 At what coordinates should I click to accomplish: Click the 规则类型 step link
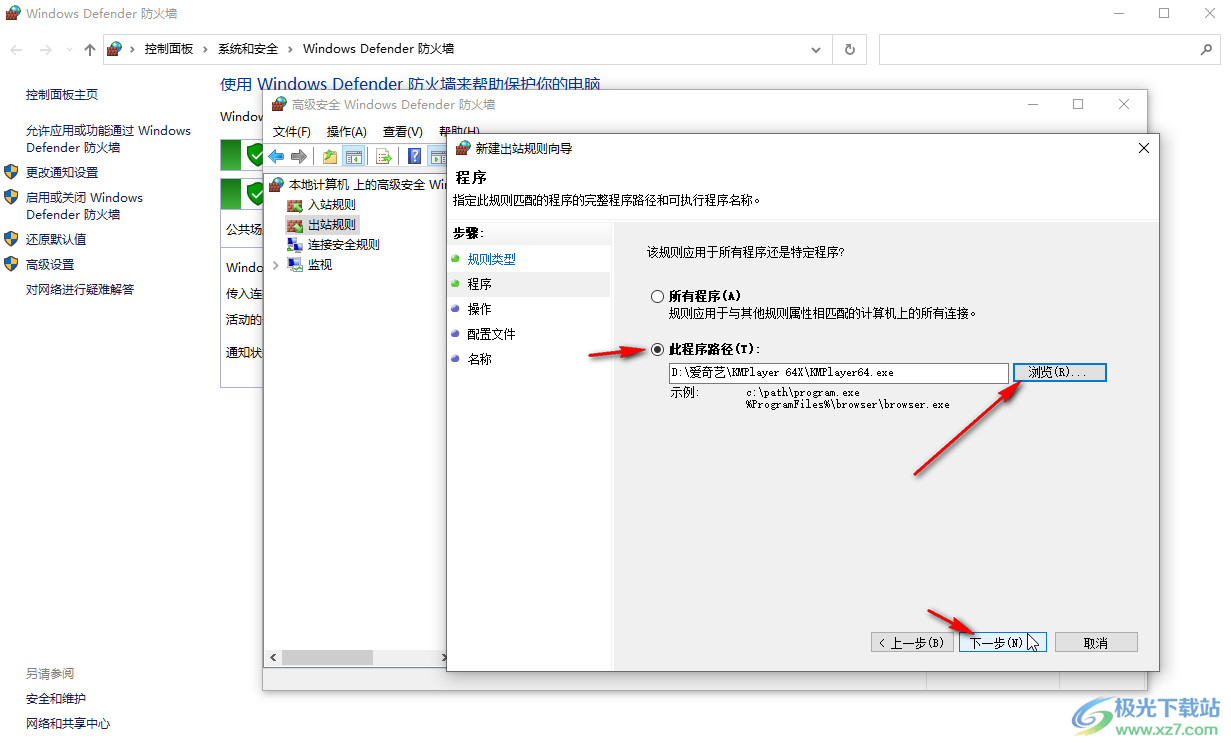pos(492,259)
